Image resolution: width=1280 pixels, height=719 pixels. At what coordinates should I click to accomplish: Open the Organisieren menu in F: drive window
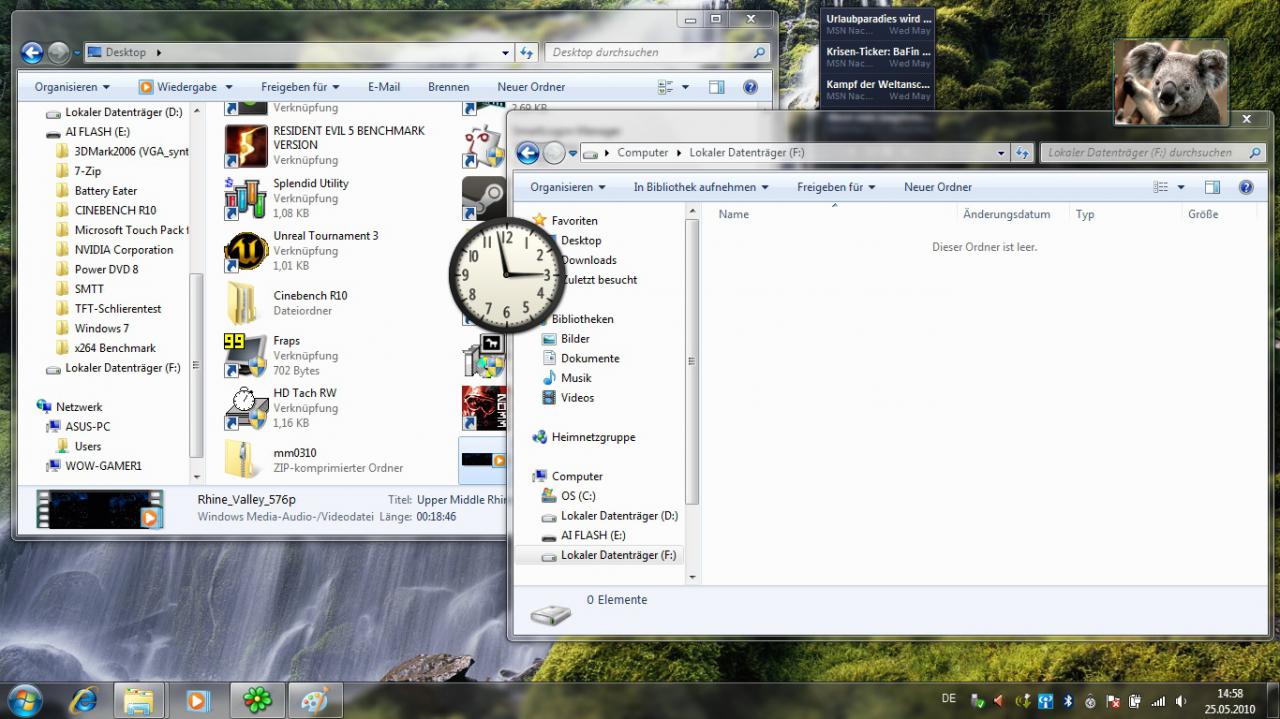point(568,187)
